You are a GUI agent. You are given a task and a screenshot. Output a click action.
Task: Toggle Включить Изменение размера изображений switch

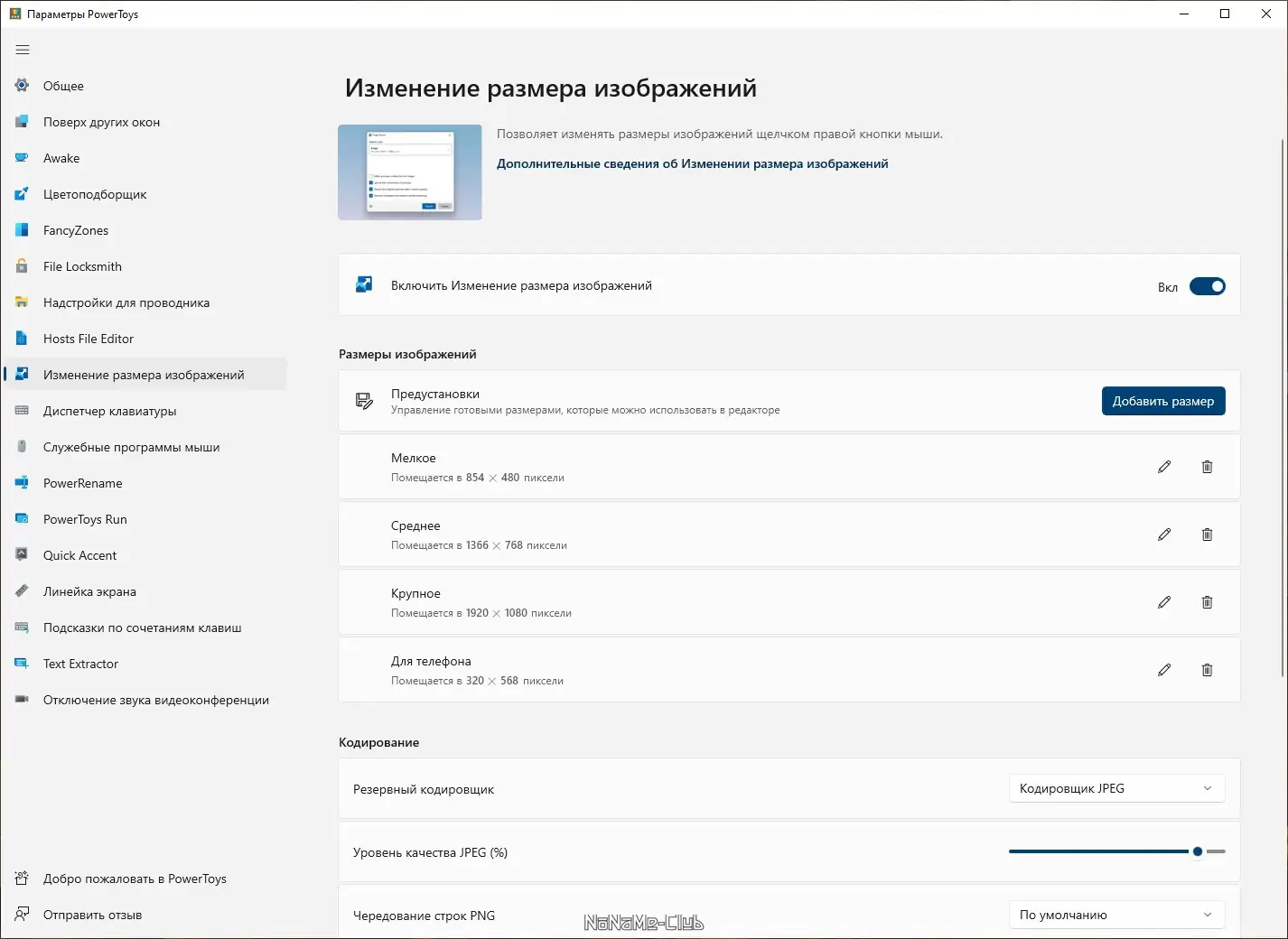point(1207,286)
